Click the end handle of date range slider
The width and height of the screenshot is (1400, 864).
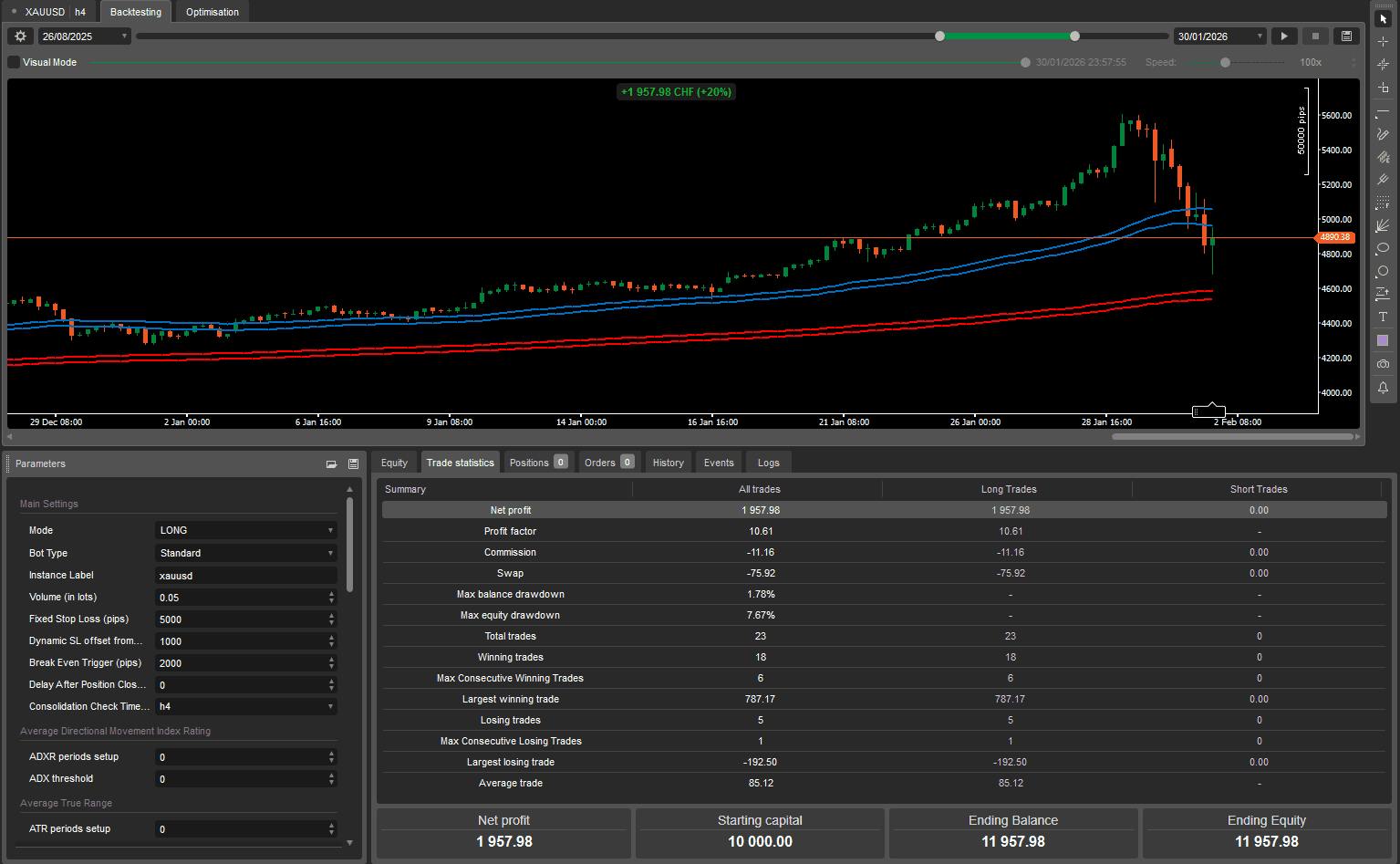click(1075, 36)
